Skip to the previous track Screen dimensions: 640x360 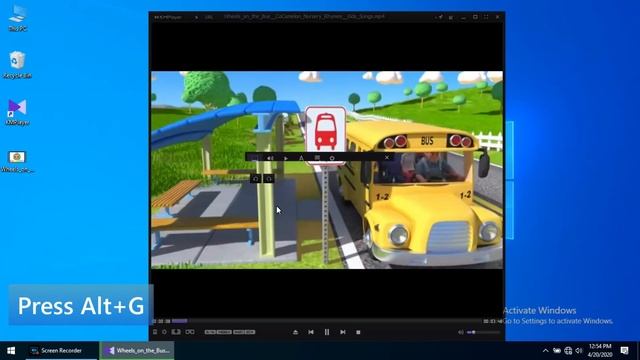pyautogui.click(x=311, y=332)
